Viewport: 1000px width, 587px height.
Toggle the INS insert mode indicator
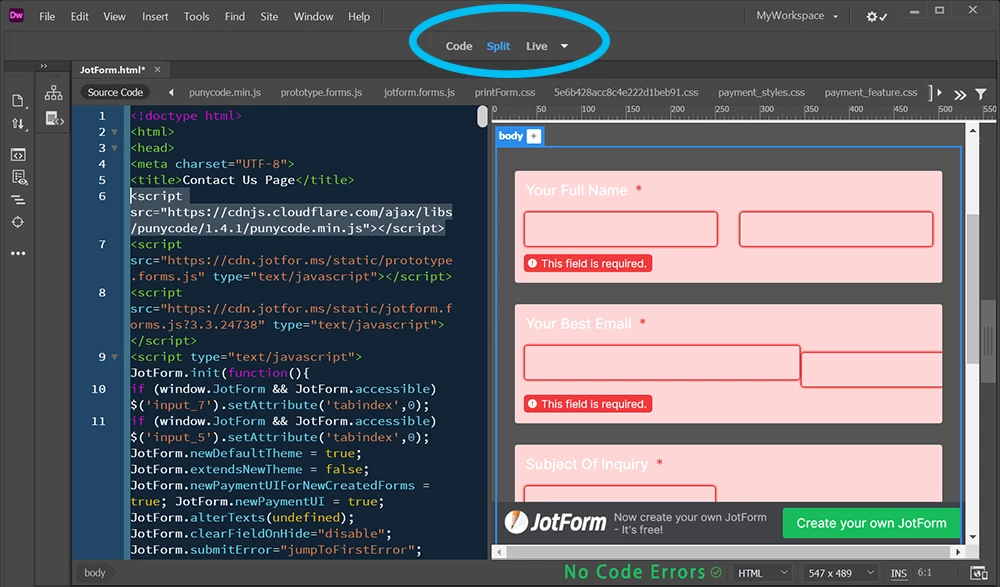coord(899,573)
